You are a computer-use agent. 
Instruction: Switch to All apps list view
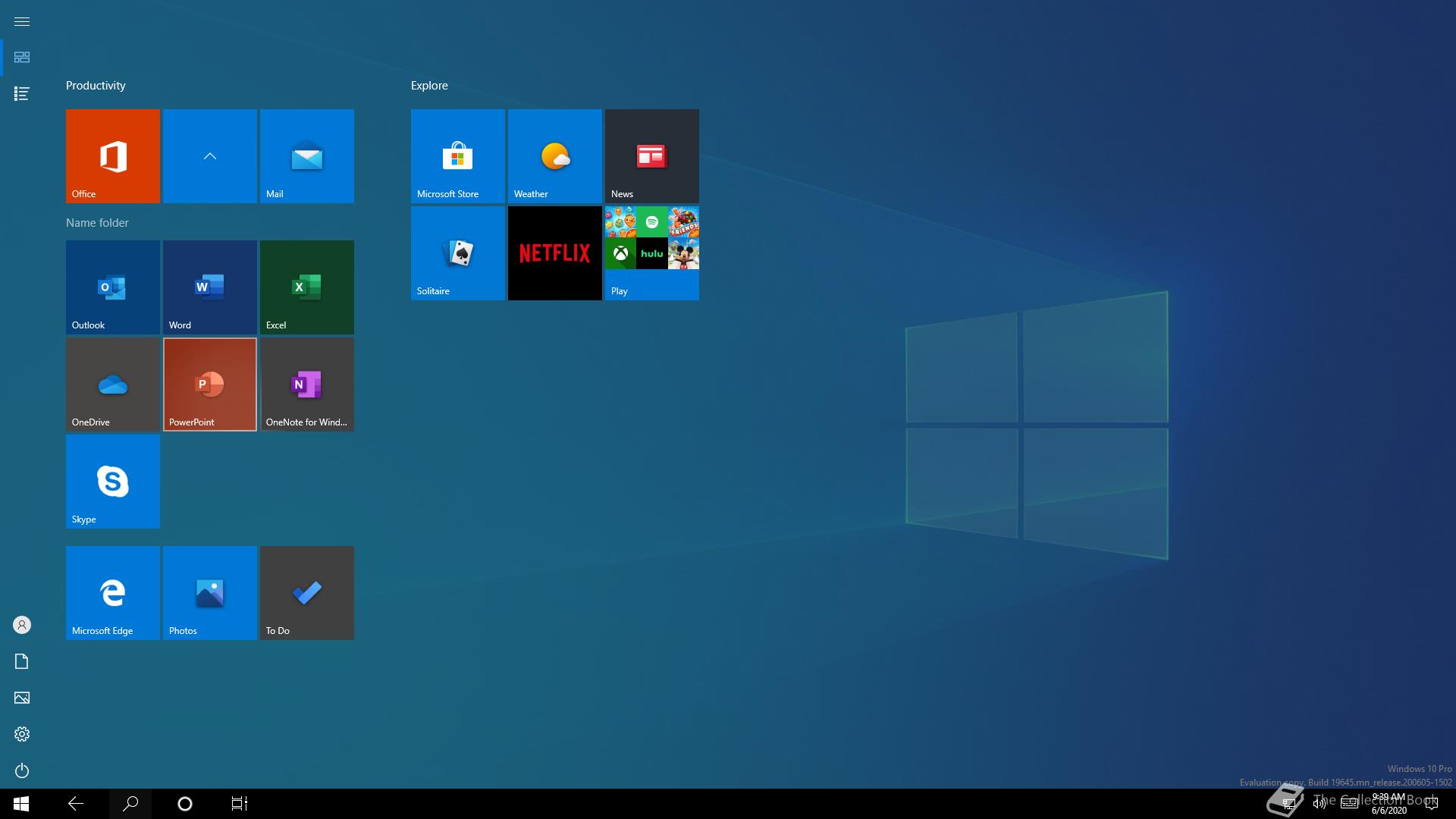coord(22,94)
